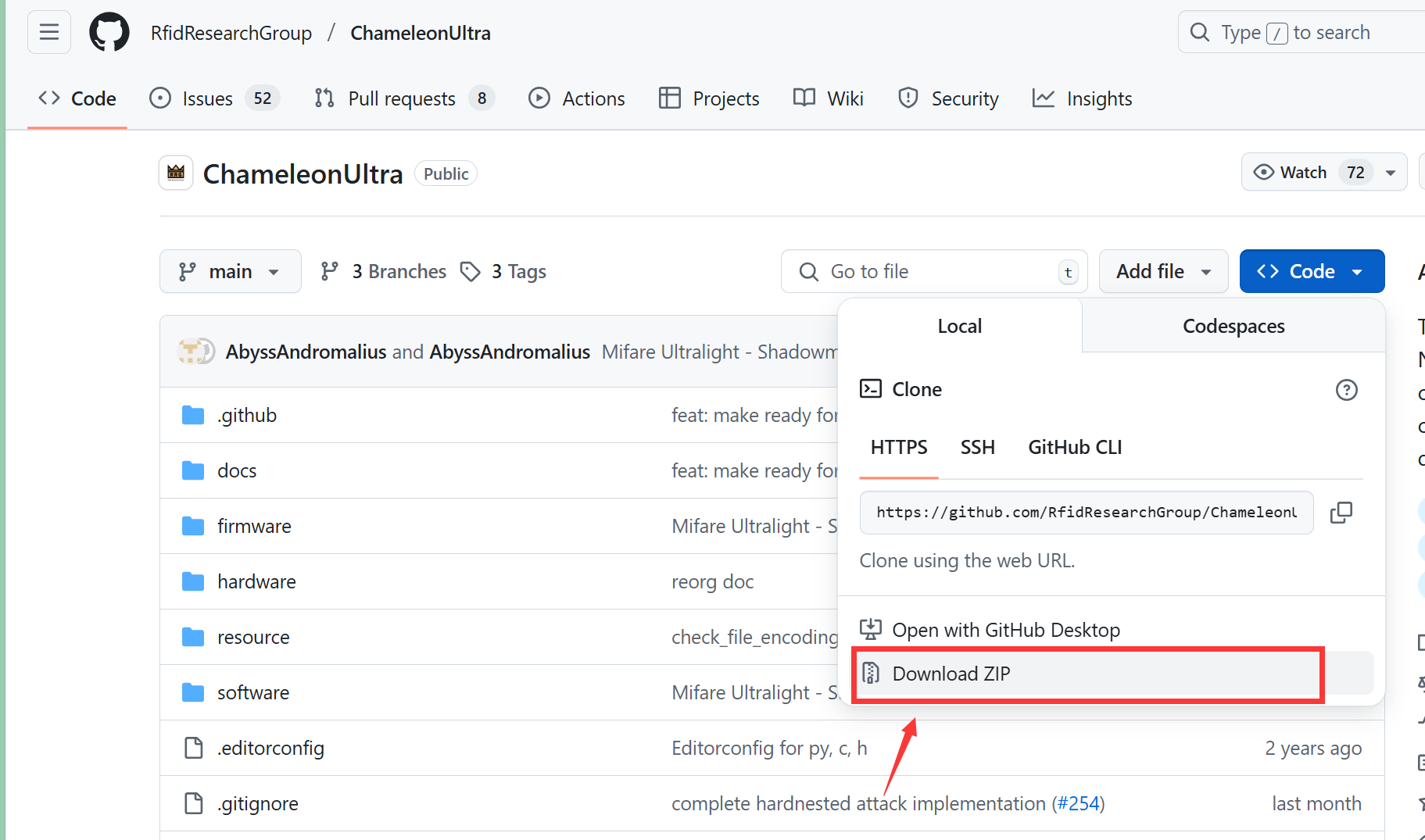Click the Go to file search field
Viewport: 1425px width, 840px height.
pos(934,271)
